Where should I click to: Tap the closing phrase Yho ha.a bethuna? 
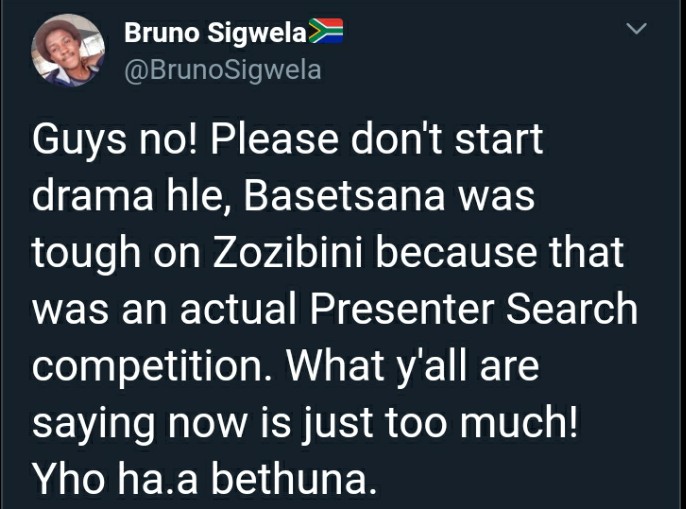[204, 478]
